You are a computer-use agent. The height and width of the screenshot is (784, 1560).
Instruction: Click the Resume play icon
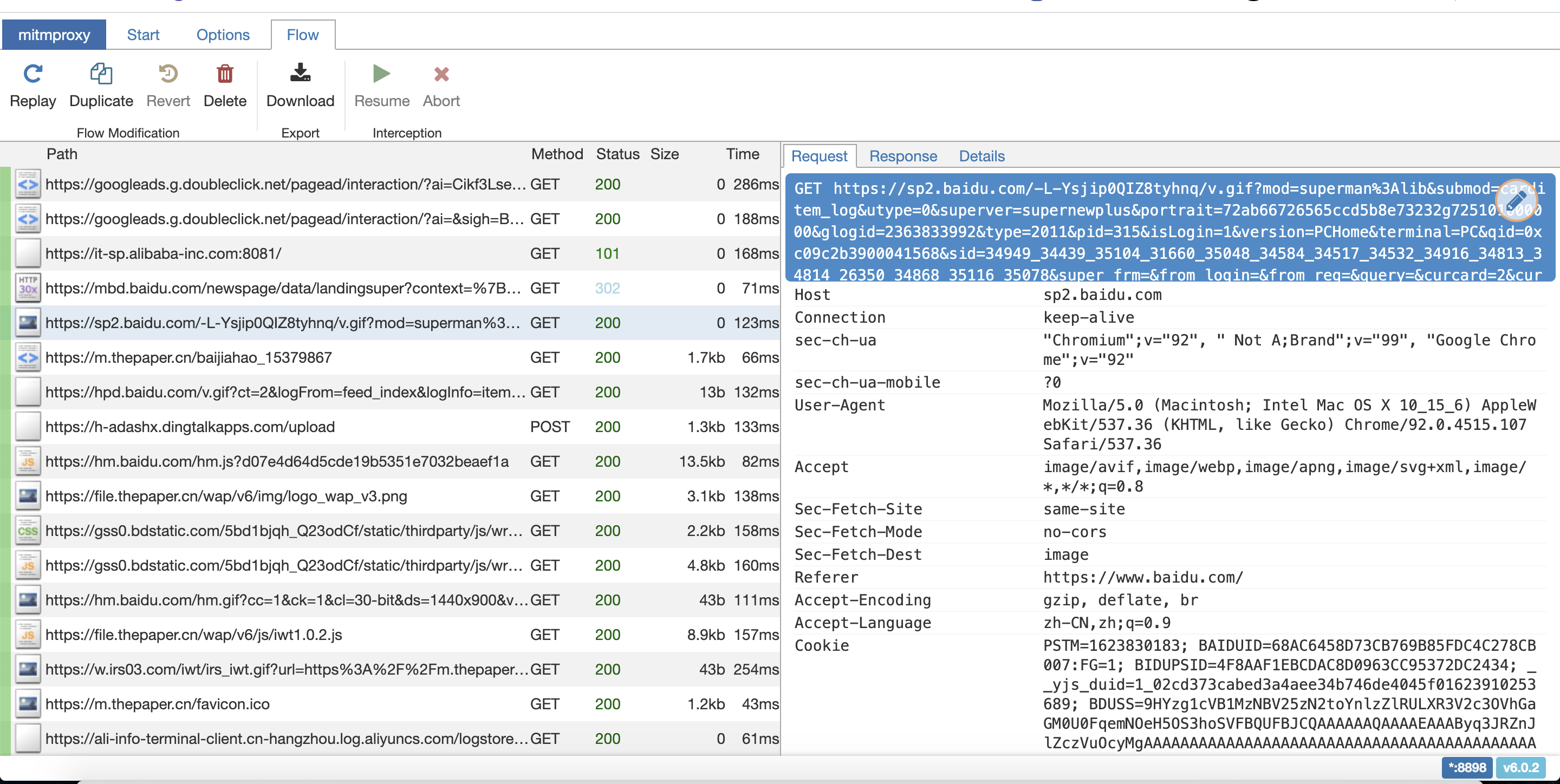click(x=381, y=74)
